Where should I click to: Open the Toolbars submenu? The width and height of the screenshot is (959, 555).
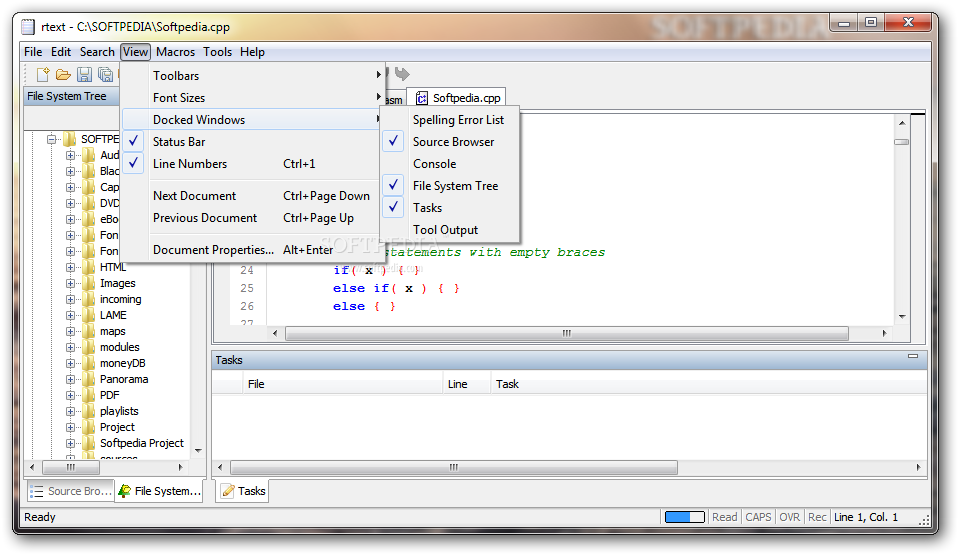[x=252, y=76]
